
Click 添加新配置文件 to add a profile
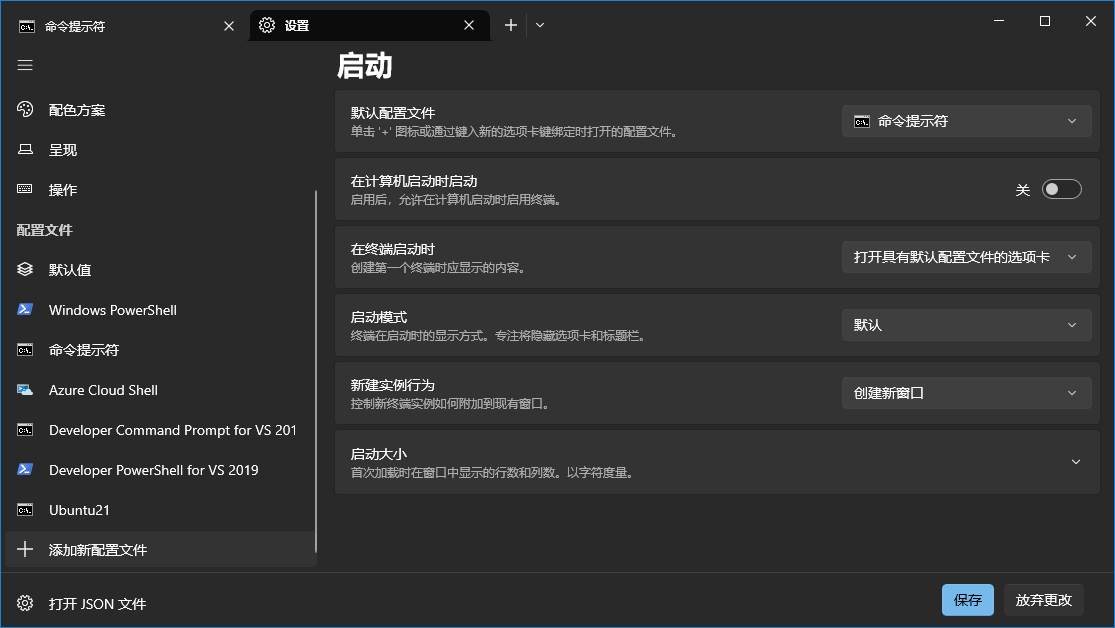click(x=159, y=549)
